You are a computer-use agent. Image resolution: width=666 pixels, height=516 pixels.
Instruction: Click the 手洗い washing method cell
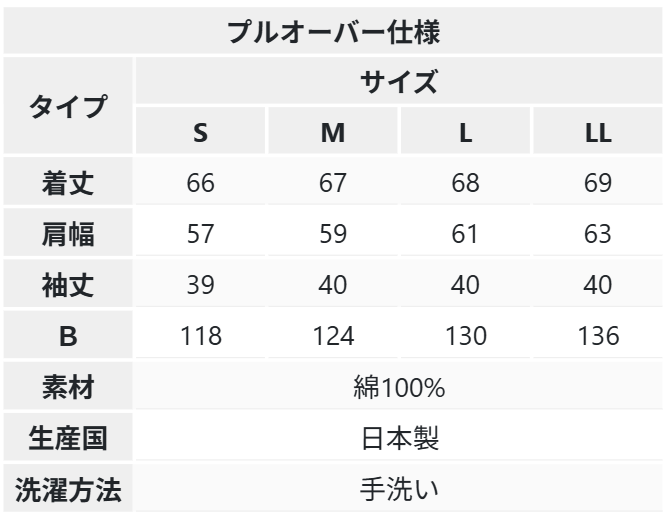click(x=399, y=490)
